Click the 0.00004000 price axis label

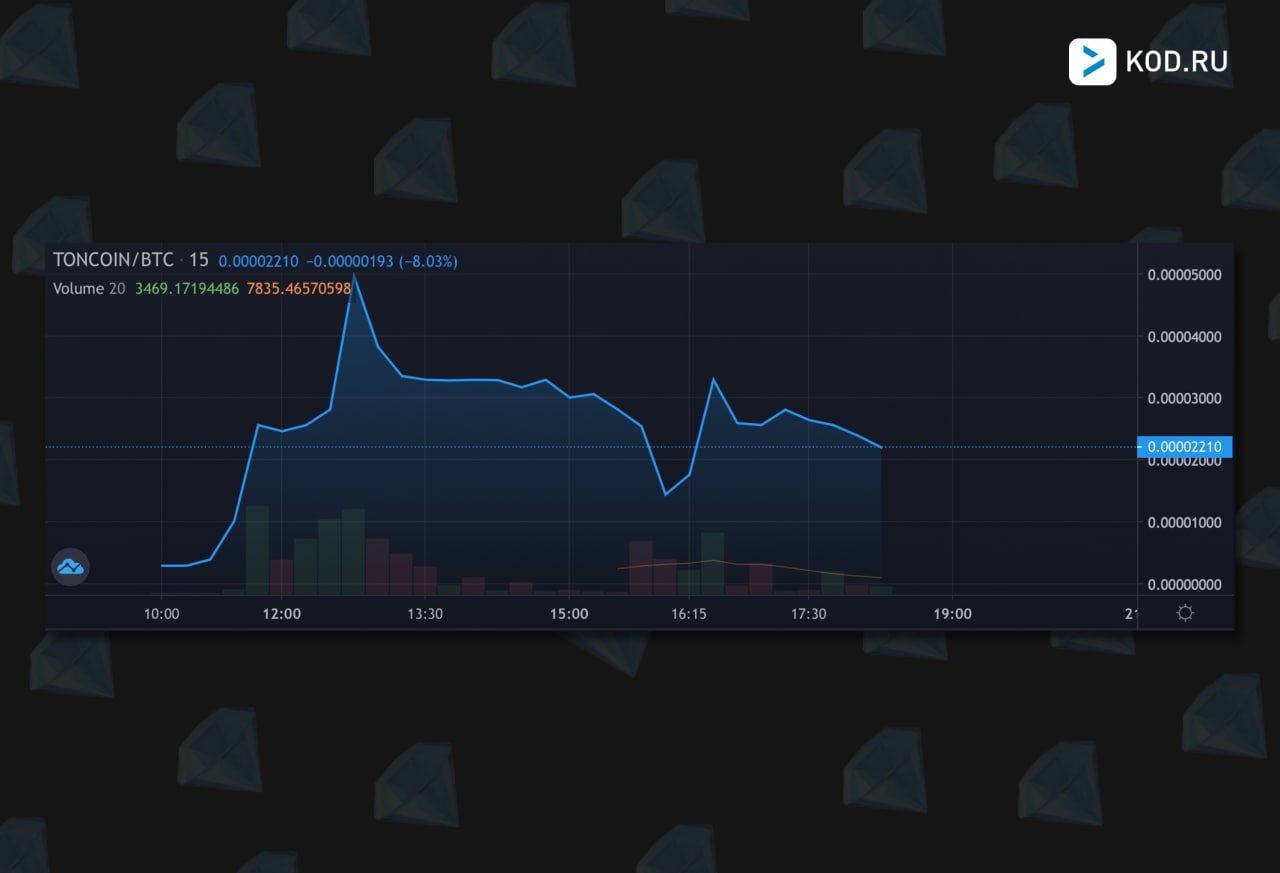[1184, 337]
